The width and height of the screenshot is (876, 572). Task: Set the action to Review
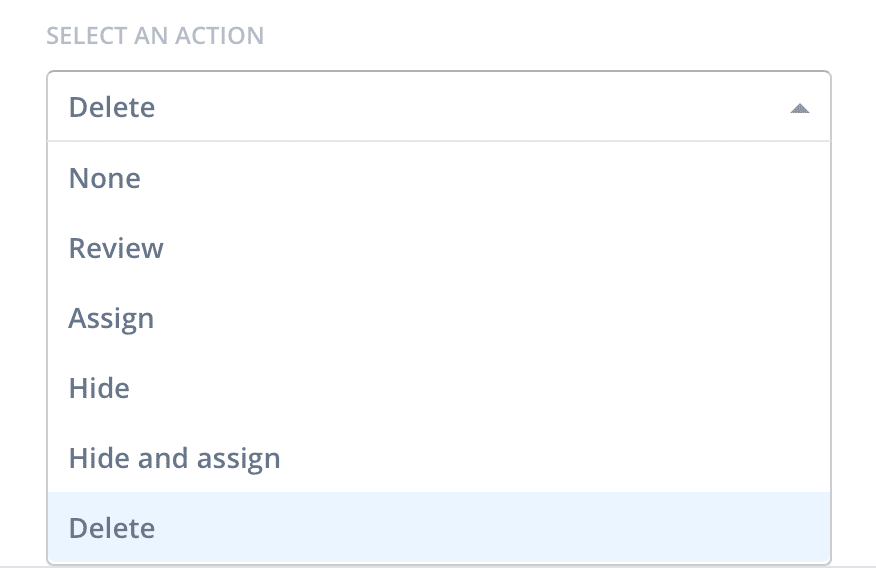[x=439, y=248]
